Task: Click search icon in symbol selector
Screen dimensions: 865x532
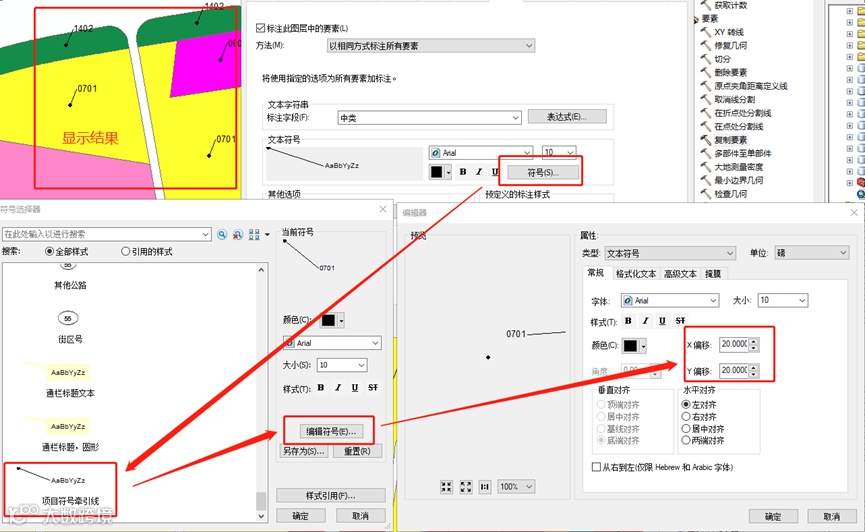Action: (x=222, y=235)
